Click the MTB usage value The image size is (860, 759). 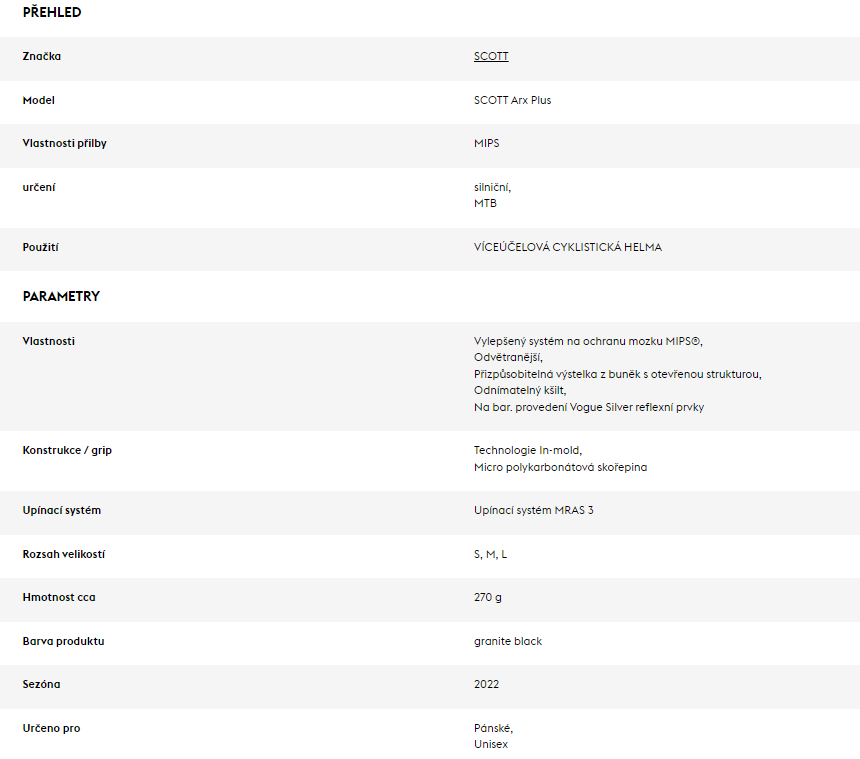(x=485, y=203)
